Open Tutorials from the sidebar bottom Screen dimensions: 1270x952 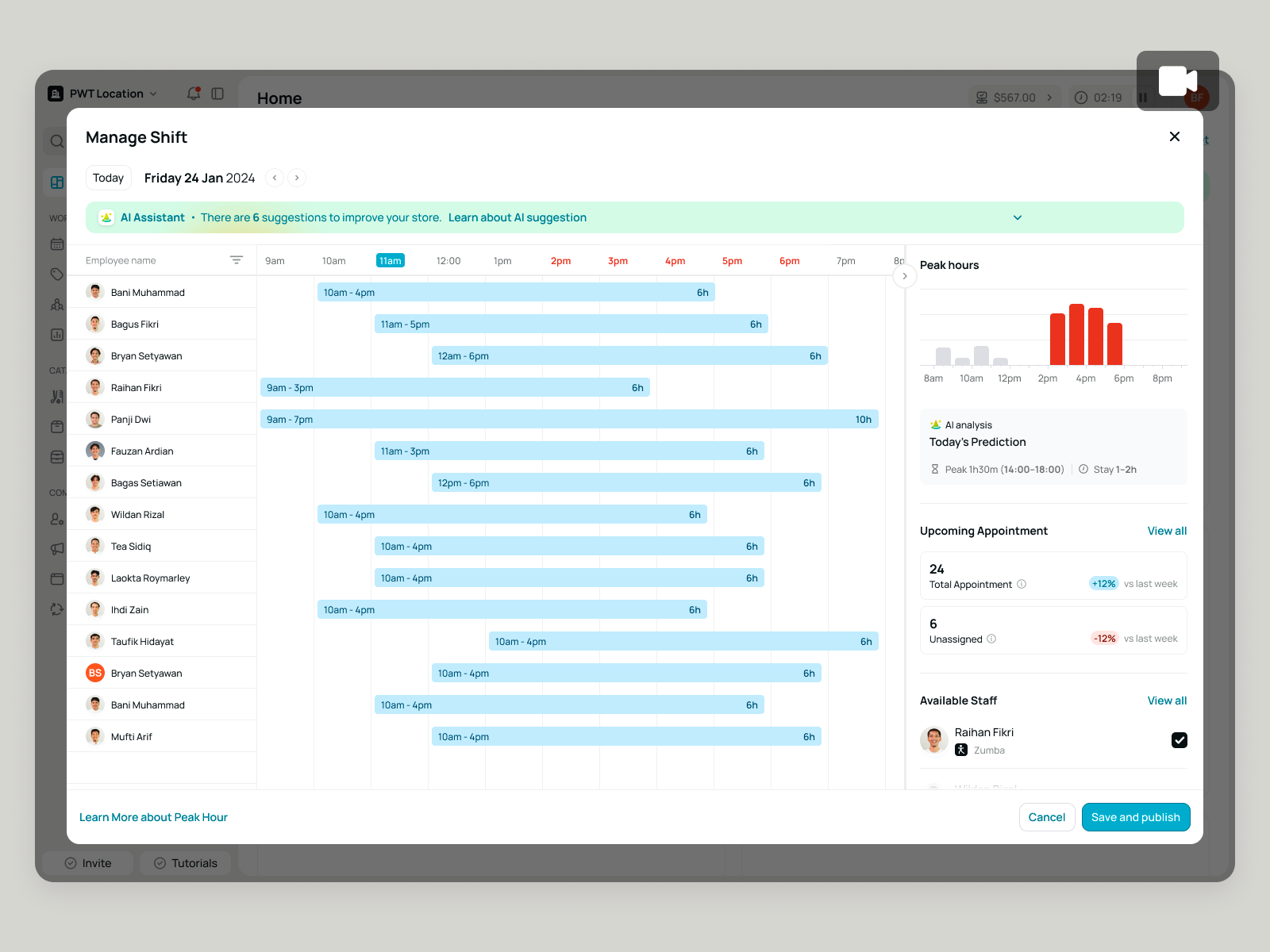click(x=185, y=863)
